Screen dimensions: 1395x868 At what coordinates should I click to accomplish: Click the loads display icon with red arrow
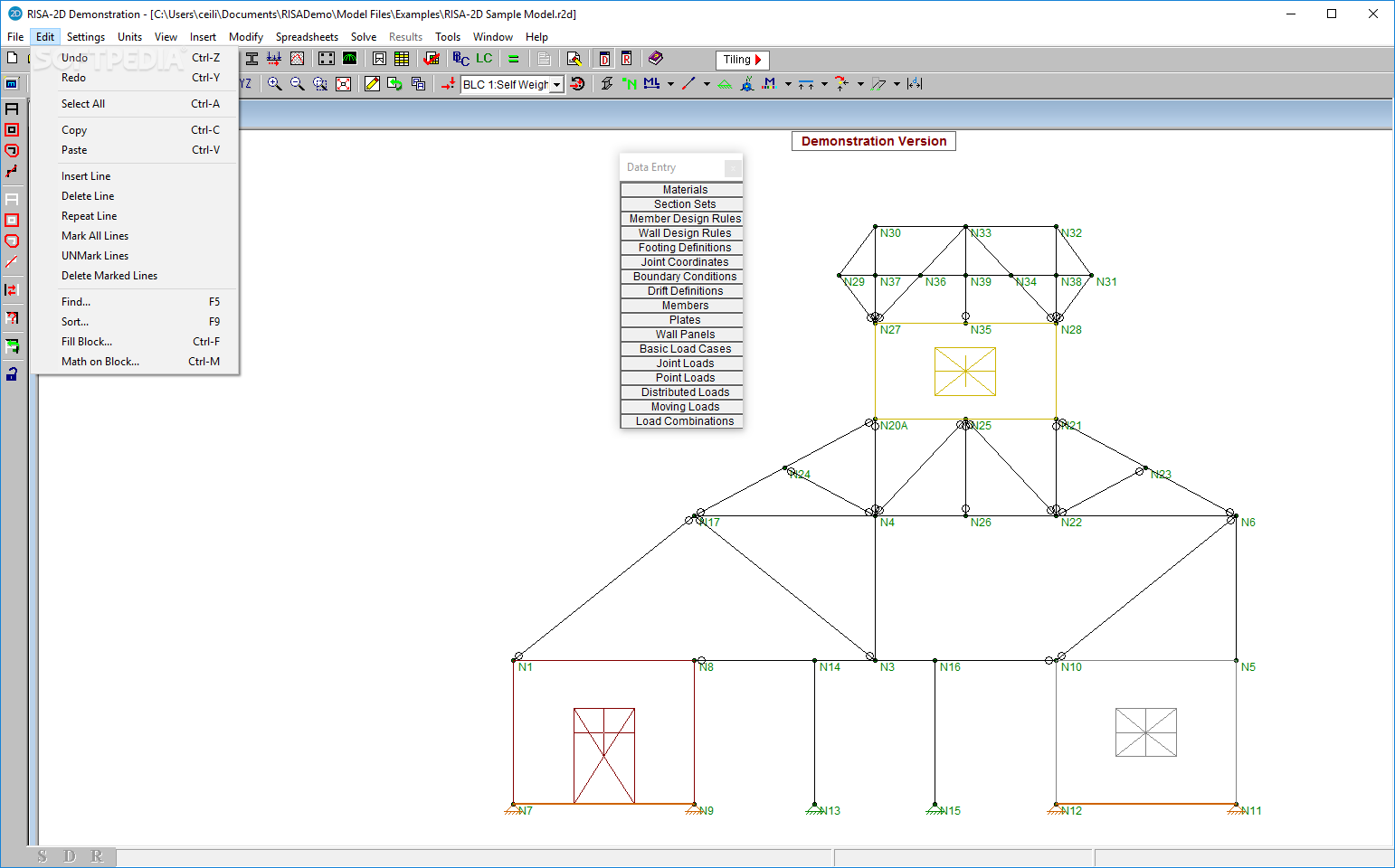[x=274, y=59]
